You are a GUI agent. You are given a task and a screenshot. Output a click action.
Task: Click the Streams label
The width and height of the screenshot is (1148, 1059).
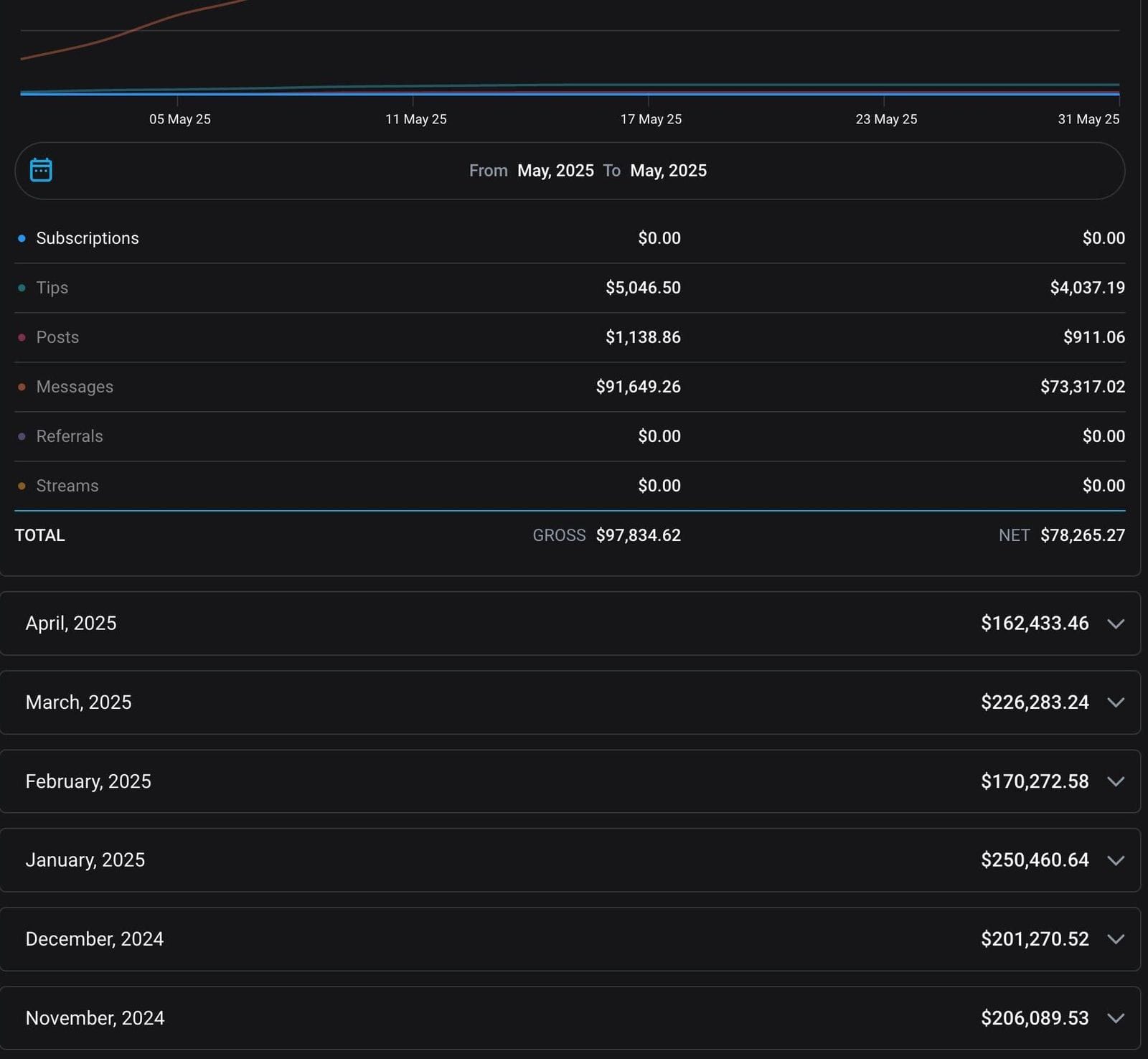67,486
